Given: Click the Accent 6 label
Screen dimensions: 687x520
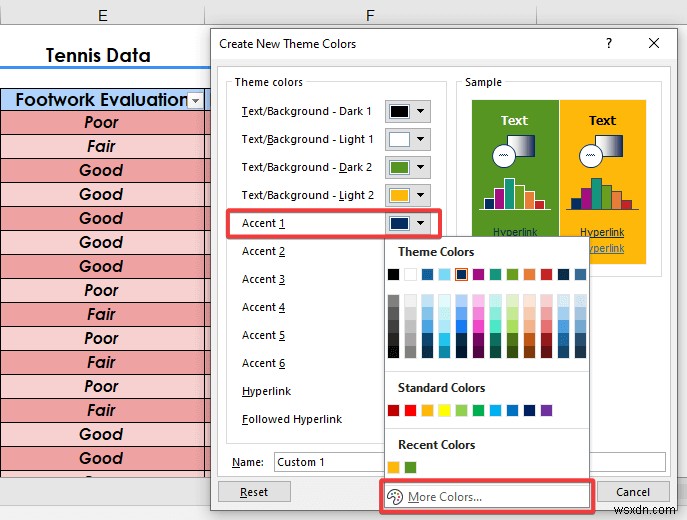Looking at the screenshot, I should coord(263,364).
